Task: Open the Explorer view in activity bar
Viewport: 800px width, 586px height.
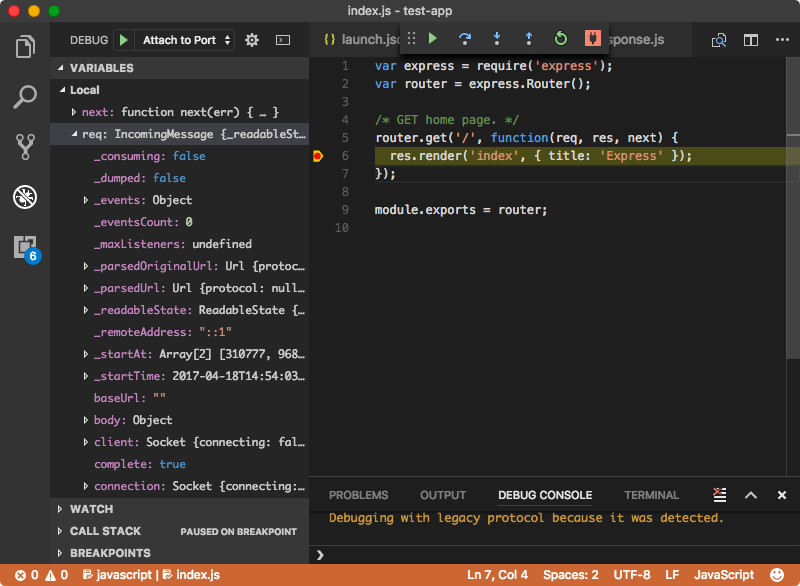Action: coord(25,46)
